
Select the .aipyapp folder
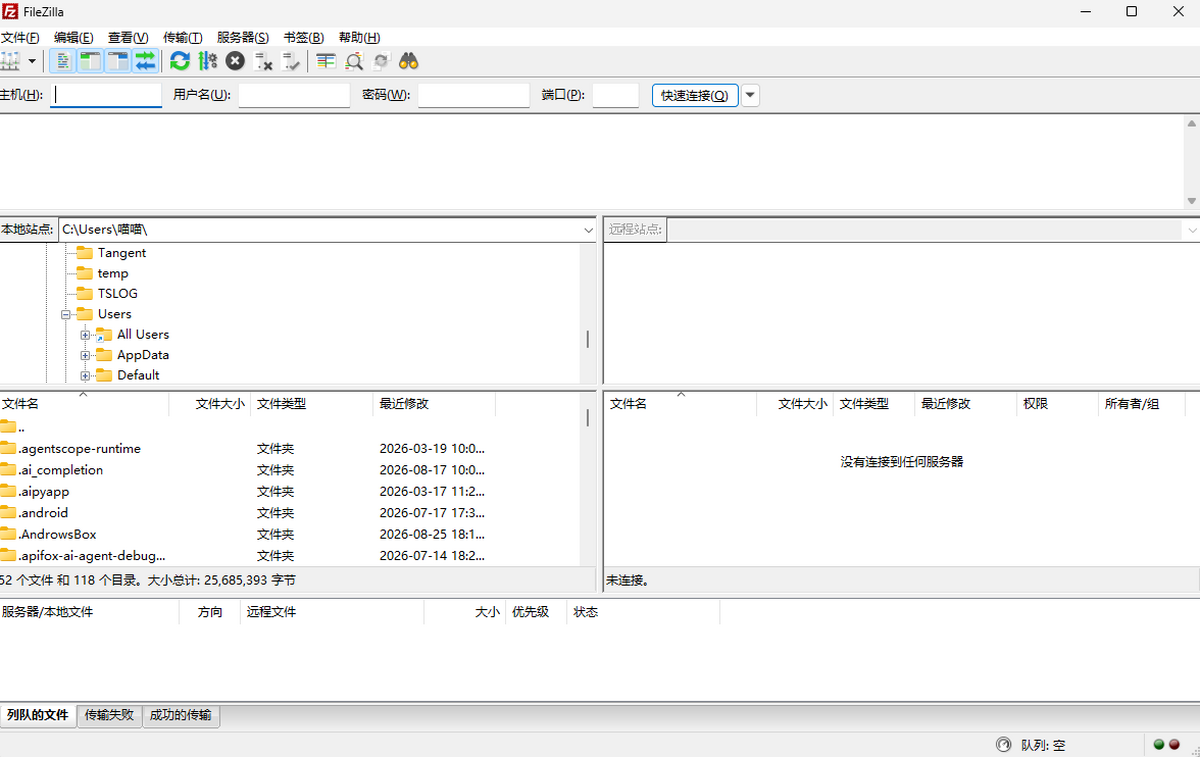pos(290,492)
